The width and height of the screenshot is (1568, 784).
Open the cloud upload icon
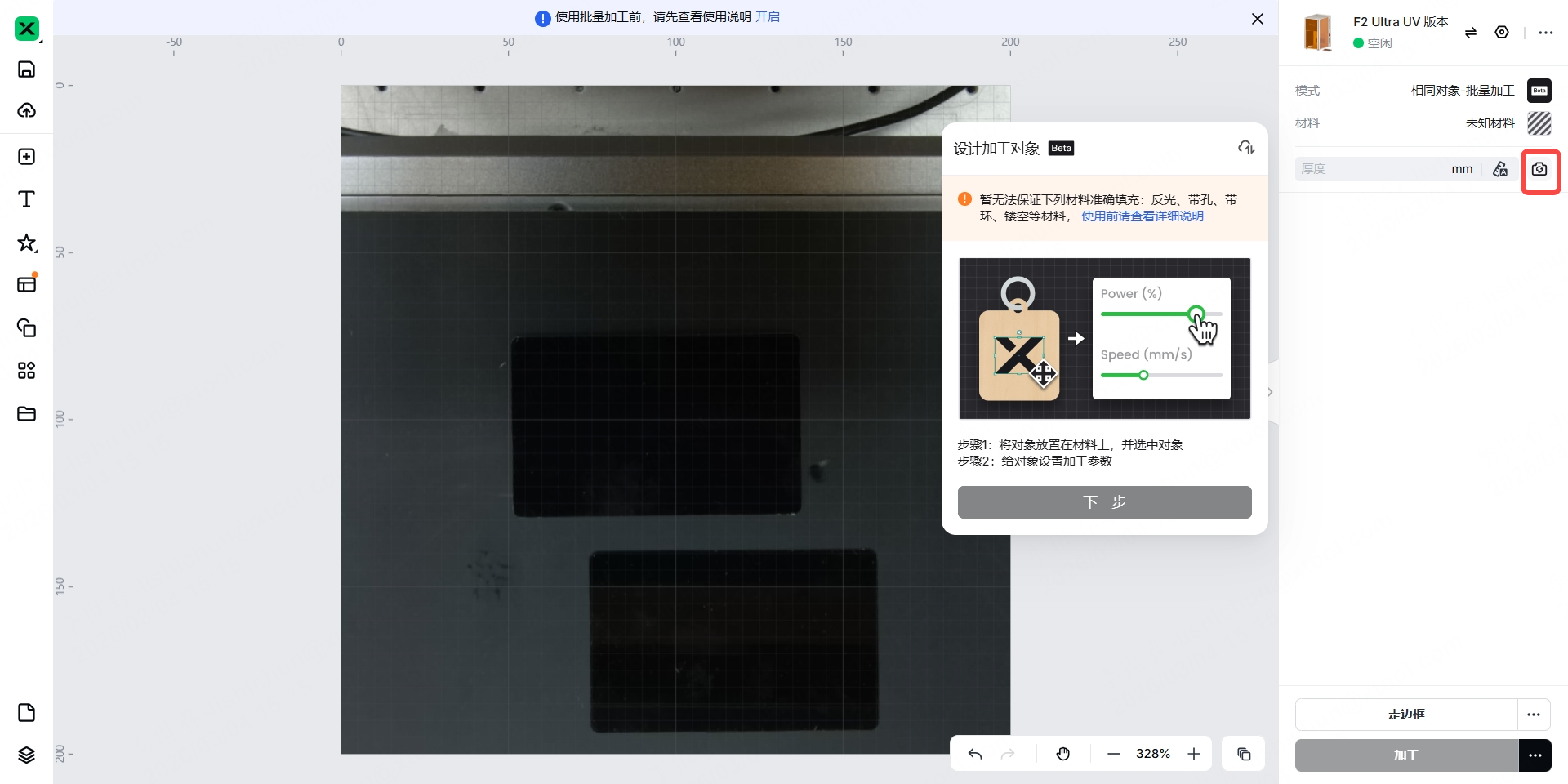point(26,110)
